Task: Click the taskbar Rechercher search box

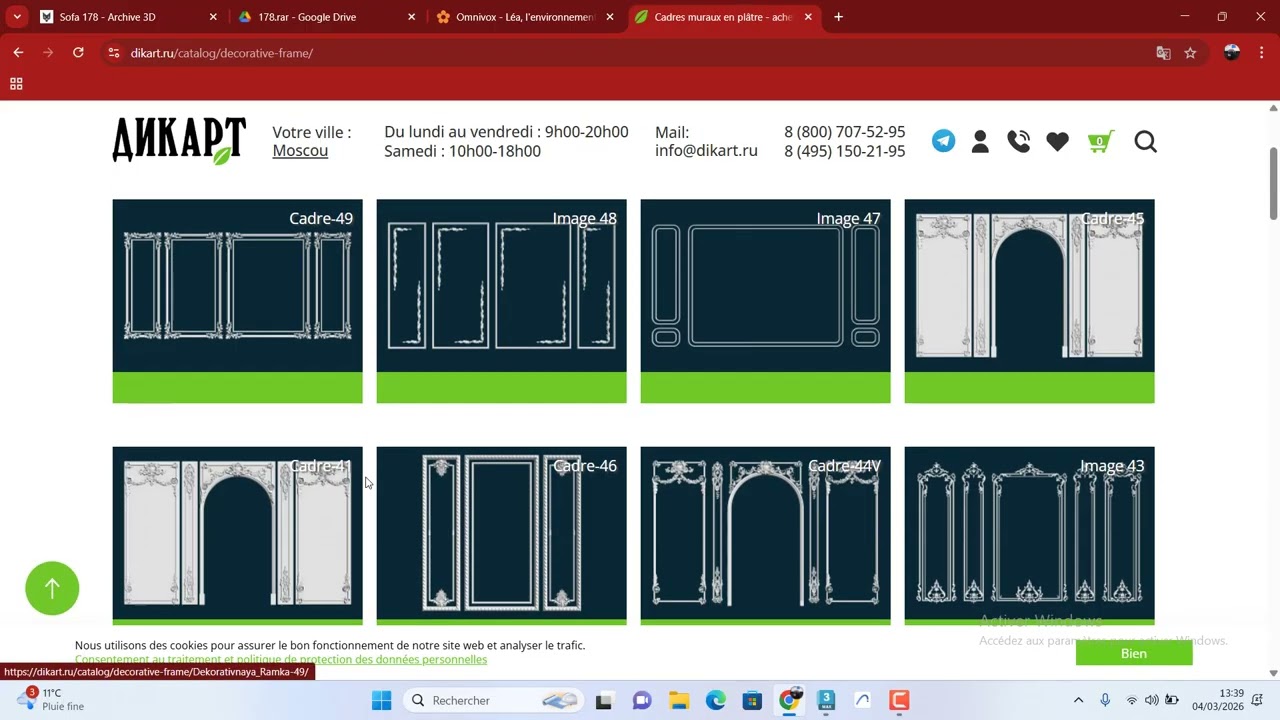Action: click(494, 700)
